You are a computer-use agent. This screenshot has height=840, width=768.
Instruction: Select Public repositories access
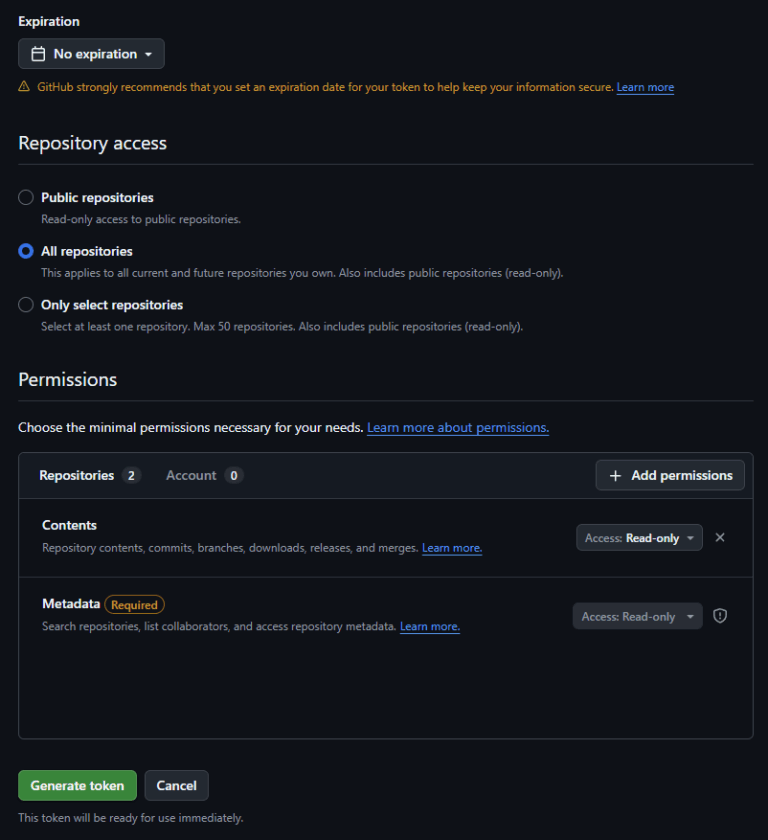coord(25,197)
